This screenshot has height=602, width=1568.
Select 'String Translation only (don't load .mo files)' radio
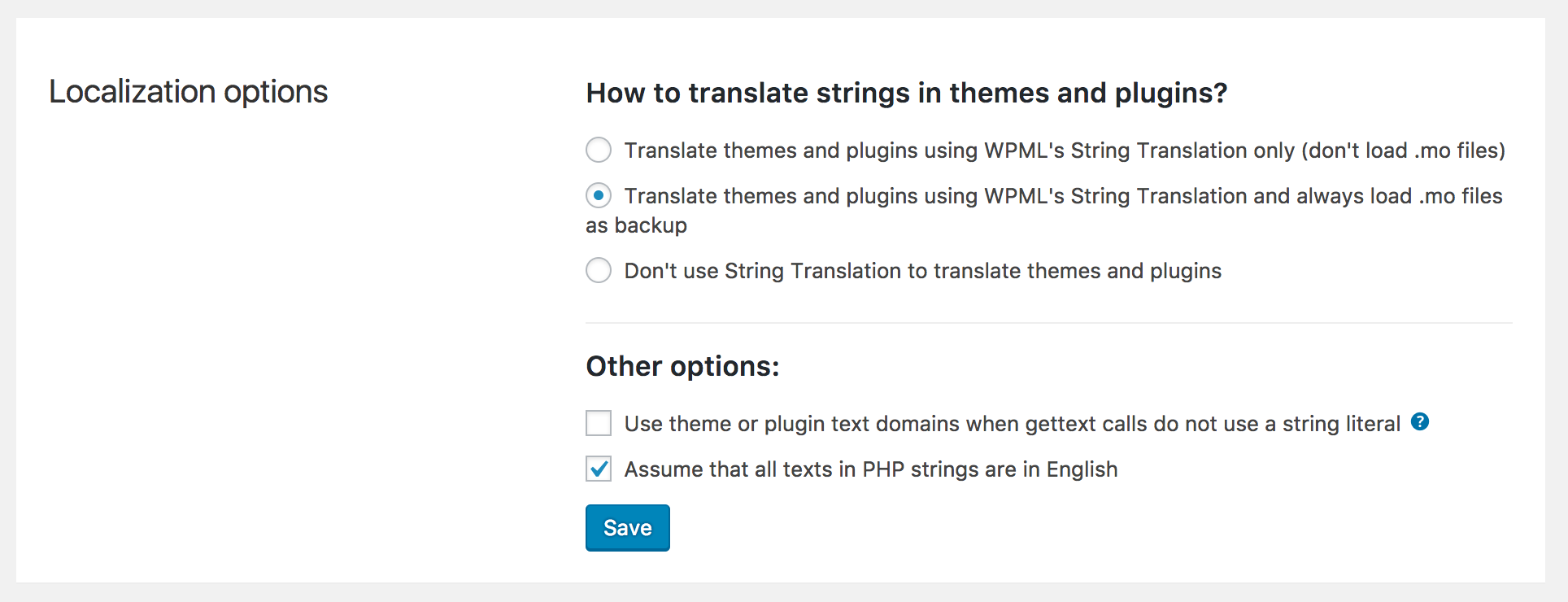click(x=599, y=150)
